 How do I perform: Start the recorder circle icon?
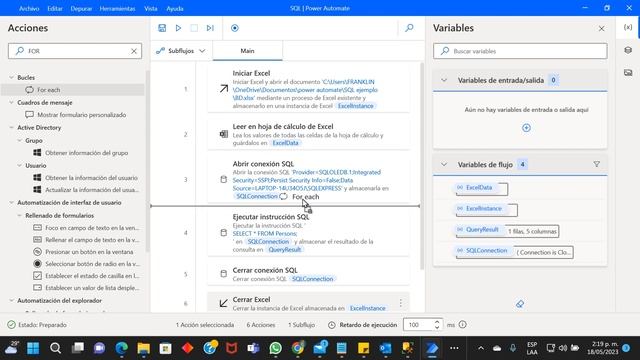pos(235,28)
